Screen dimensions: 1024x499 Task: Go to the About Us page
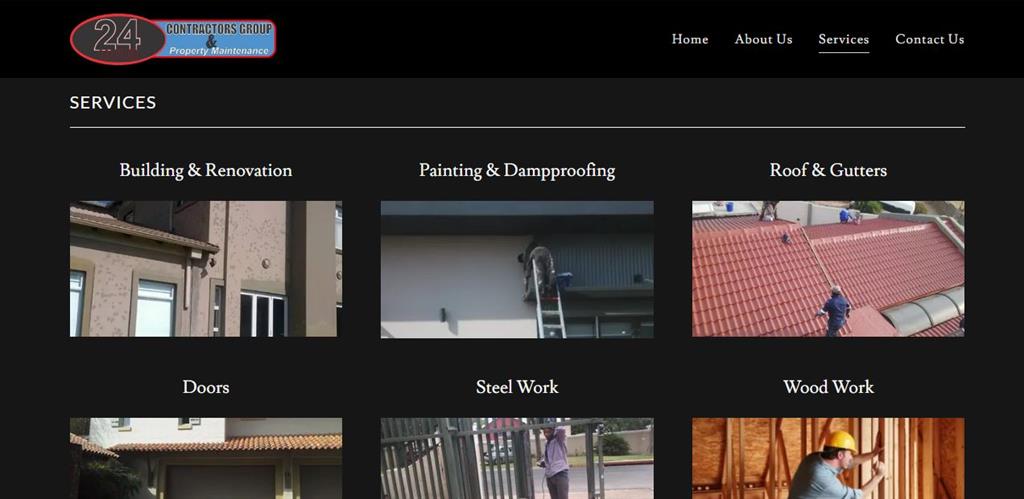tap(763, 39)
